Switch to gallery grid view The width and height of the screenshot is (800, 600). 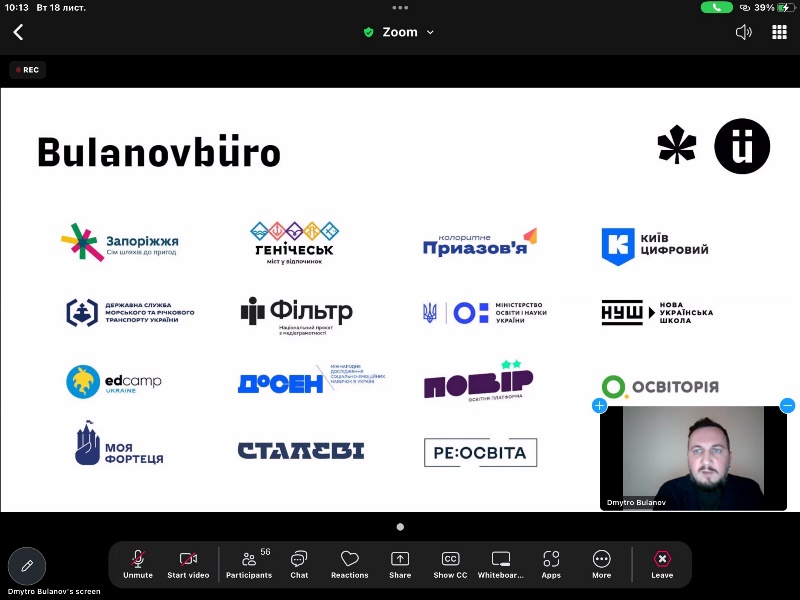pos(779,32)
